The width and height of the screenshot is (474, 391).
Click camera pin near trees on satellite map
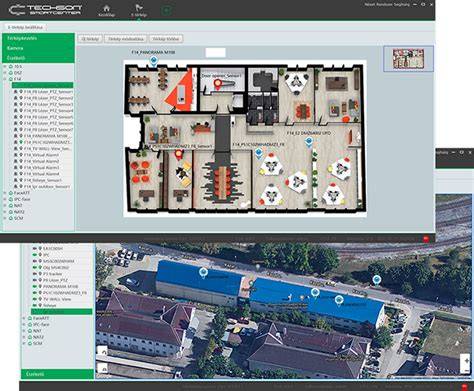coord(377,280)
